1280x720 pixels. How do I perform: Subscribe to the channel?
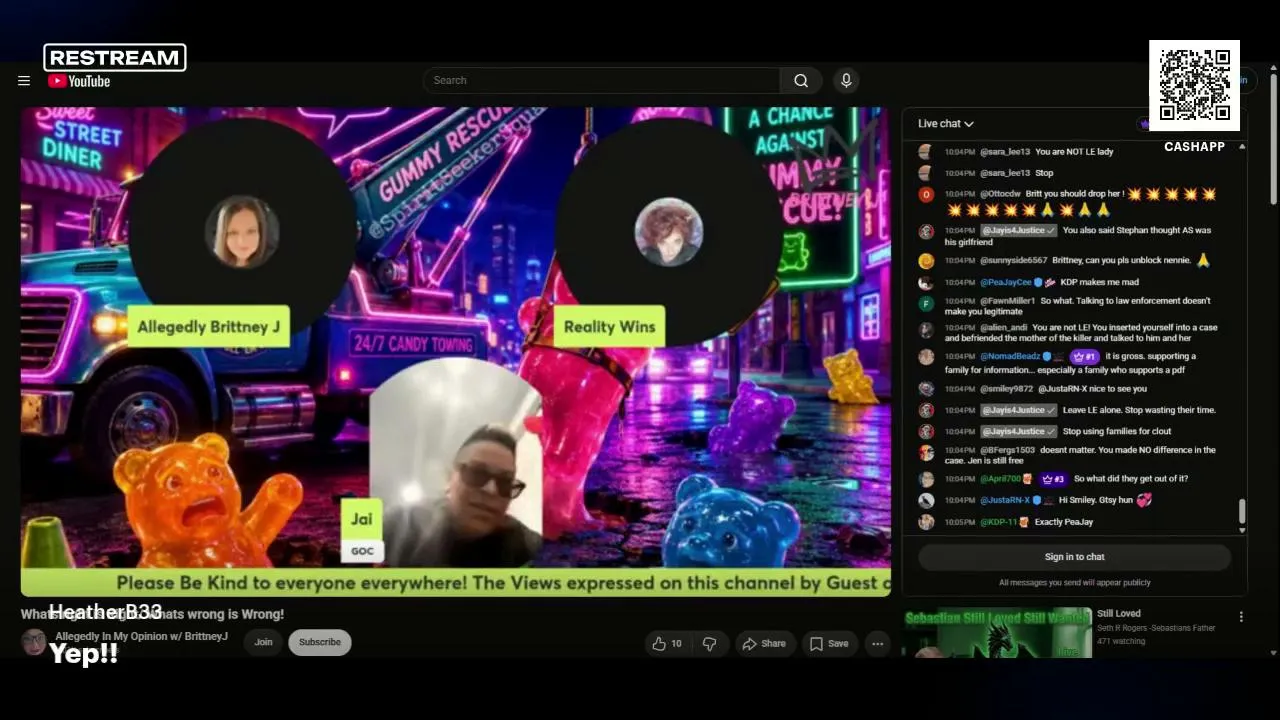click(x=320, y=643)
